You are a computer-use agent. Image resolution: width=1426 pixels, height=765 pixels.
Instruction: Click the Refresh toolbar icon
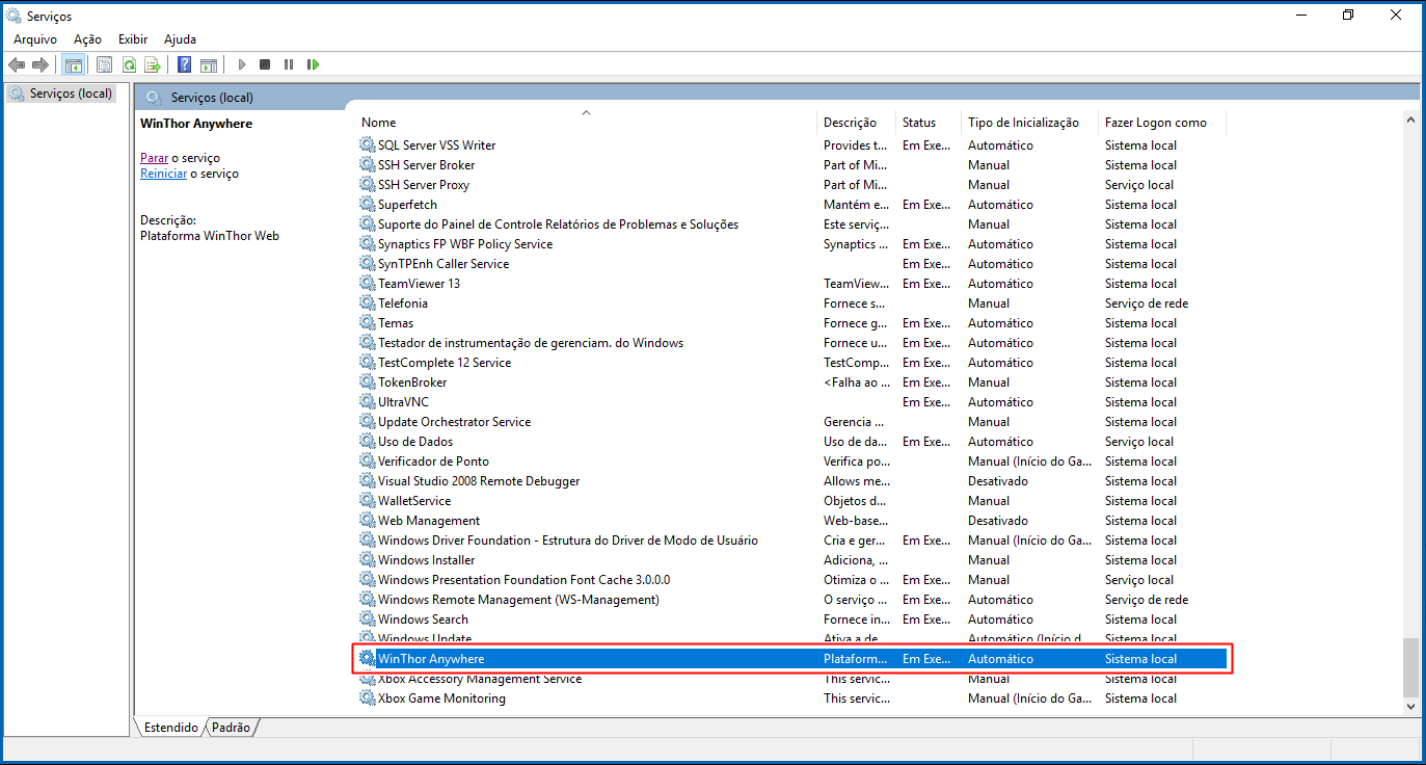pos(129,65)
